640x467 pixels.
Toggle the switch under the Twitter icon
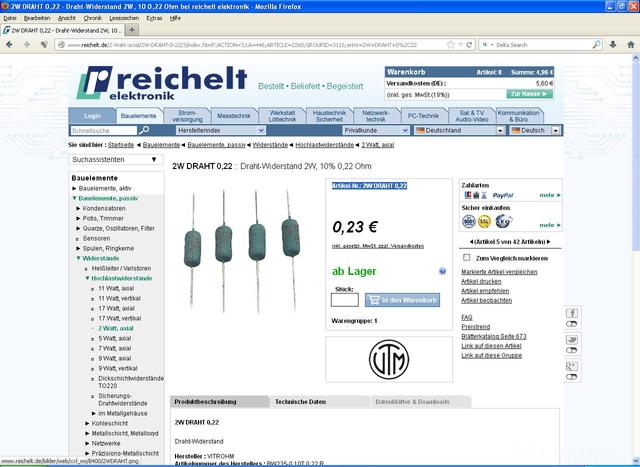[x=572, y=352]
